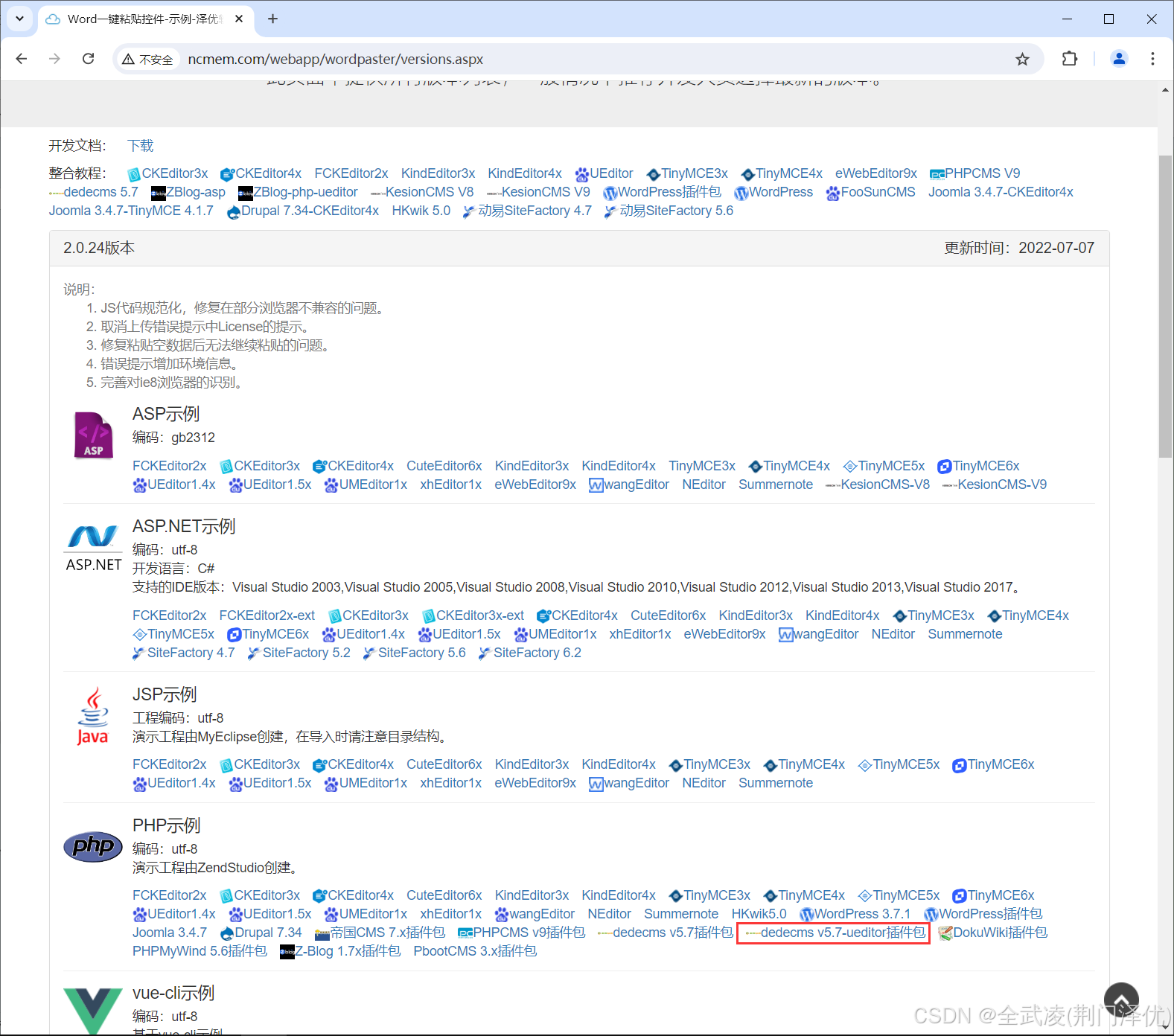The width and height of the screenshot is (1174, 1036).
Task: Click the Vue logo icon
Action: point(93,1011)
